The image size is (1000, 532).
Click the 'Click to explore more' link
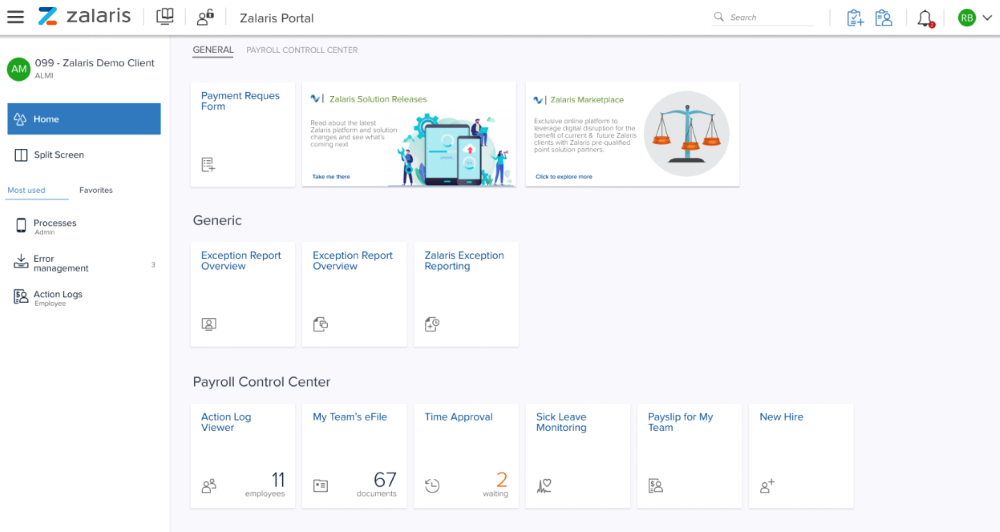(564, 177)
